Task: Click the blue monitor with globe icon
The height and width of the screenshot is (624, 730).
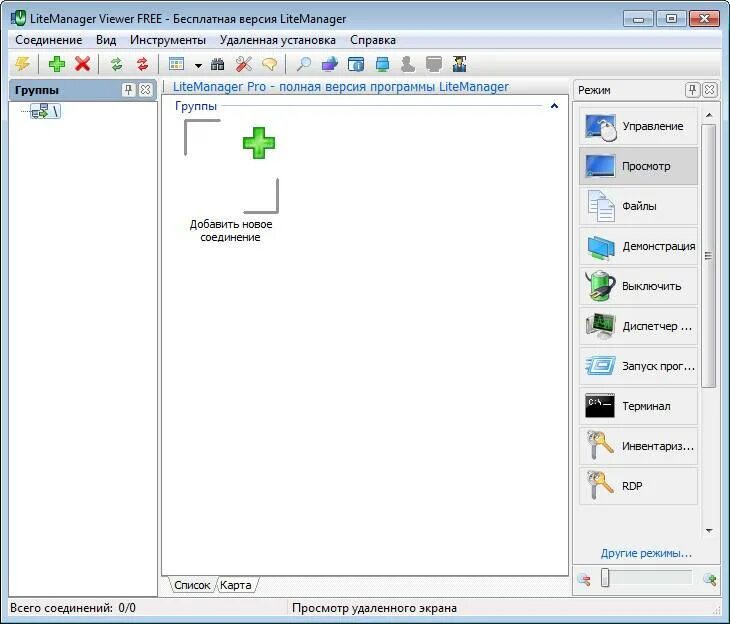Action: [x=330, y=64]
